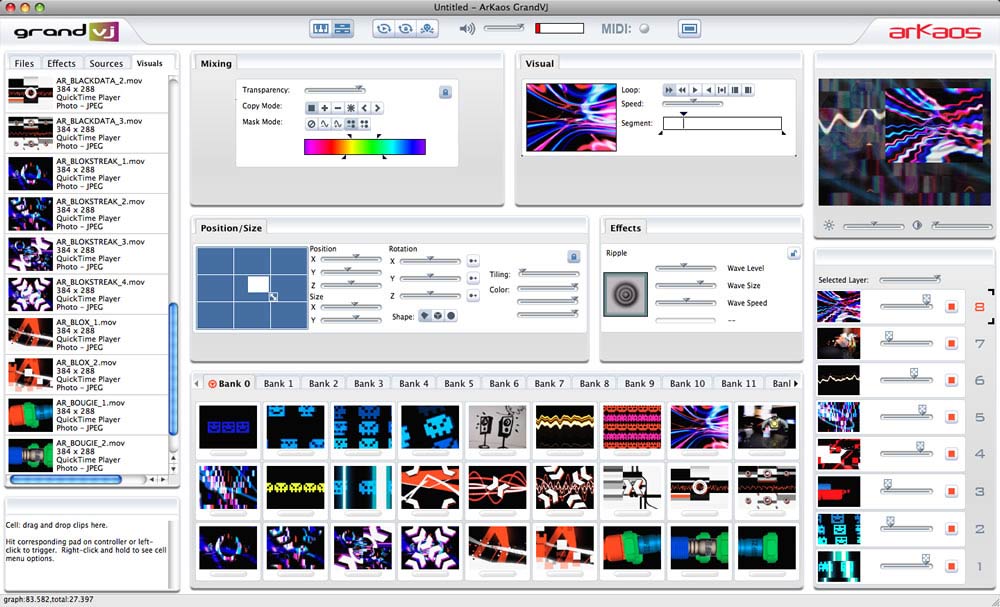Image resolution: width=1000 pixels, height=607 pixels.
Task: Select the solid square Copy Mode
Action: [x=311, y=108]
